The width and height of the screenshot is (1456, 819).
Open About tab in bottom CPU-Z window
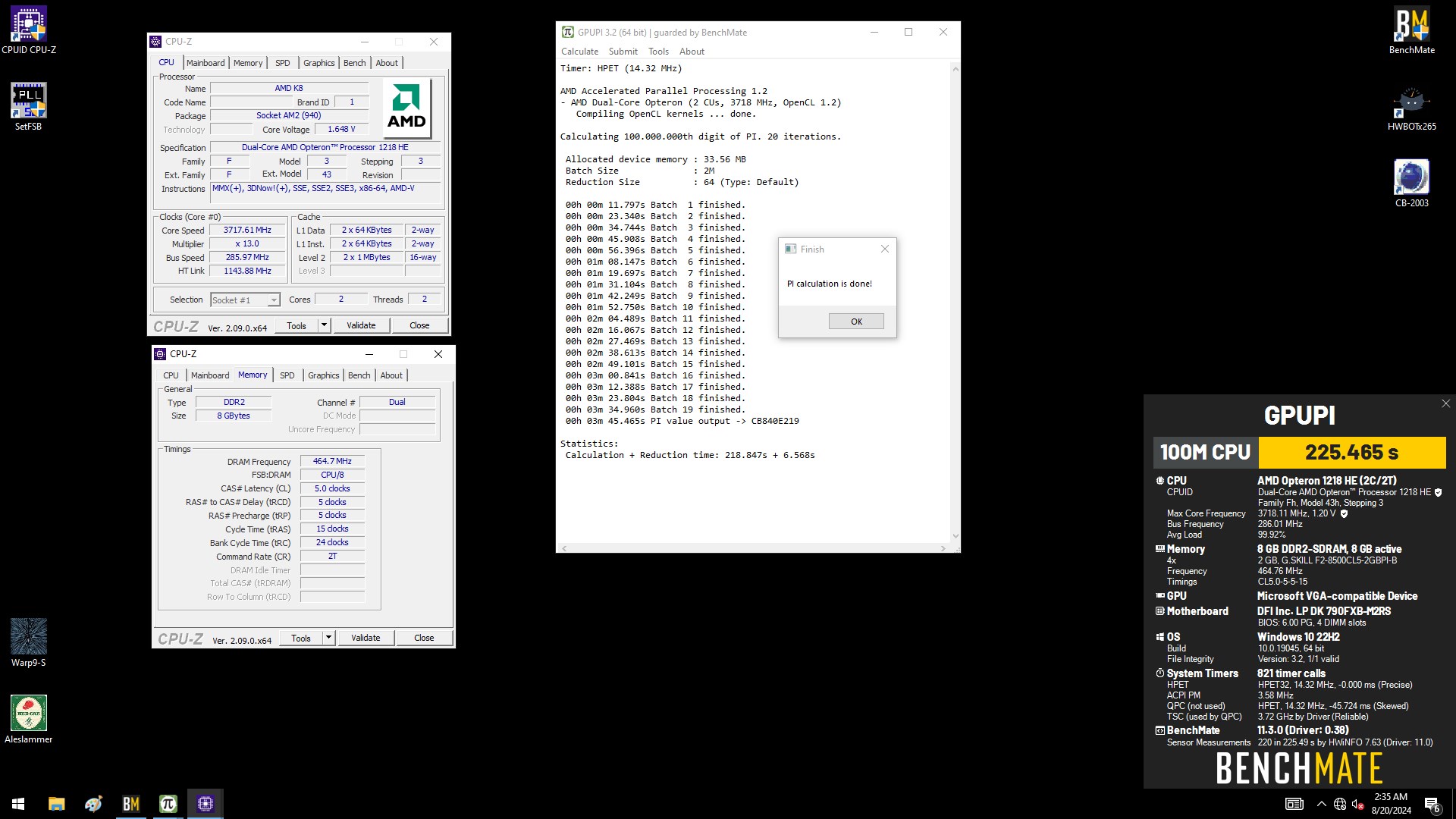[x=391, y=375]
